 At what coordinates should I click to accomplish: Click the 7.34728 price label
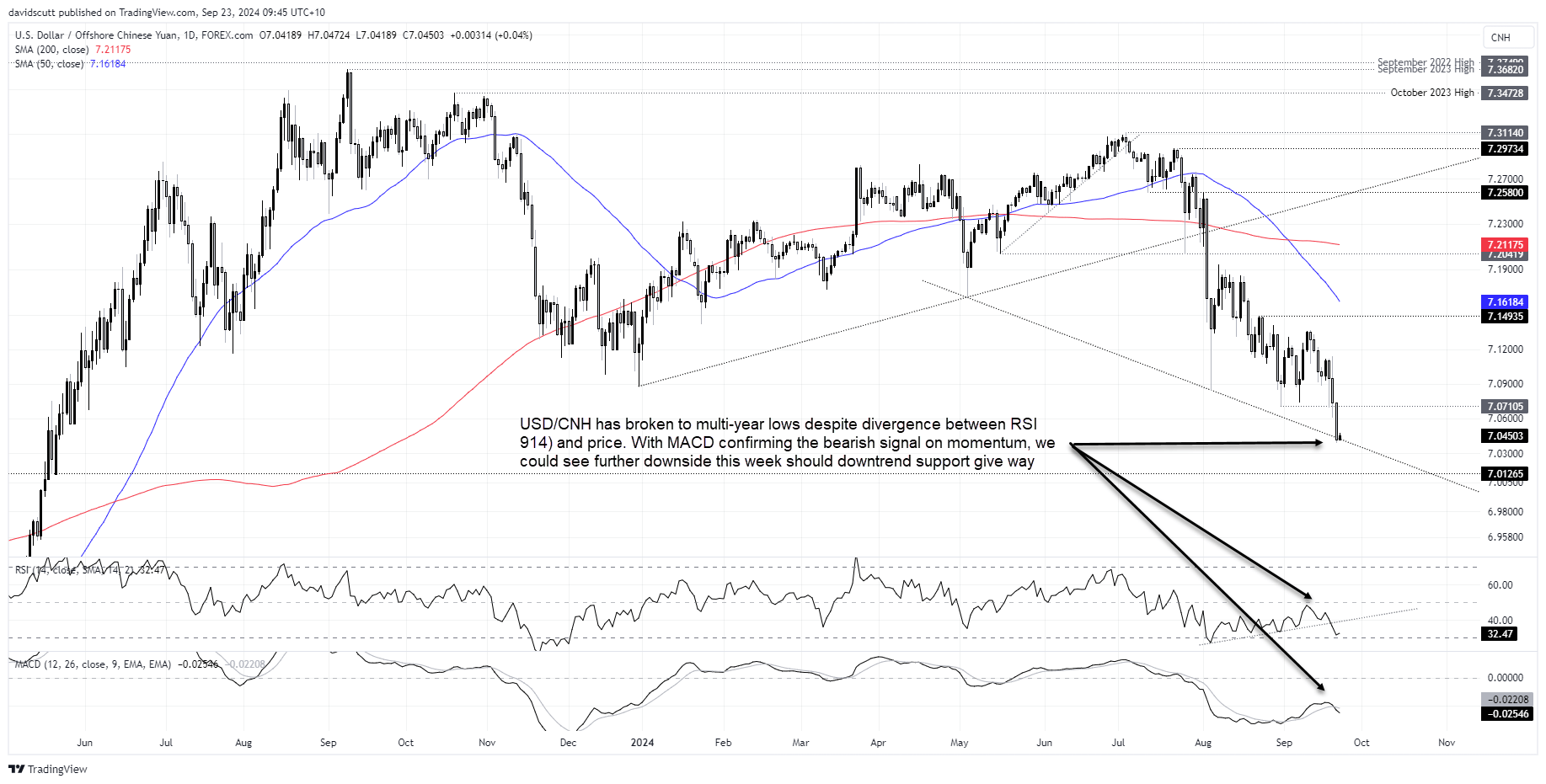[x=1505, y=93]
